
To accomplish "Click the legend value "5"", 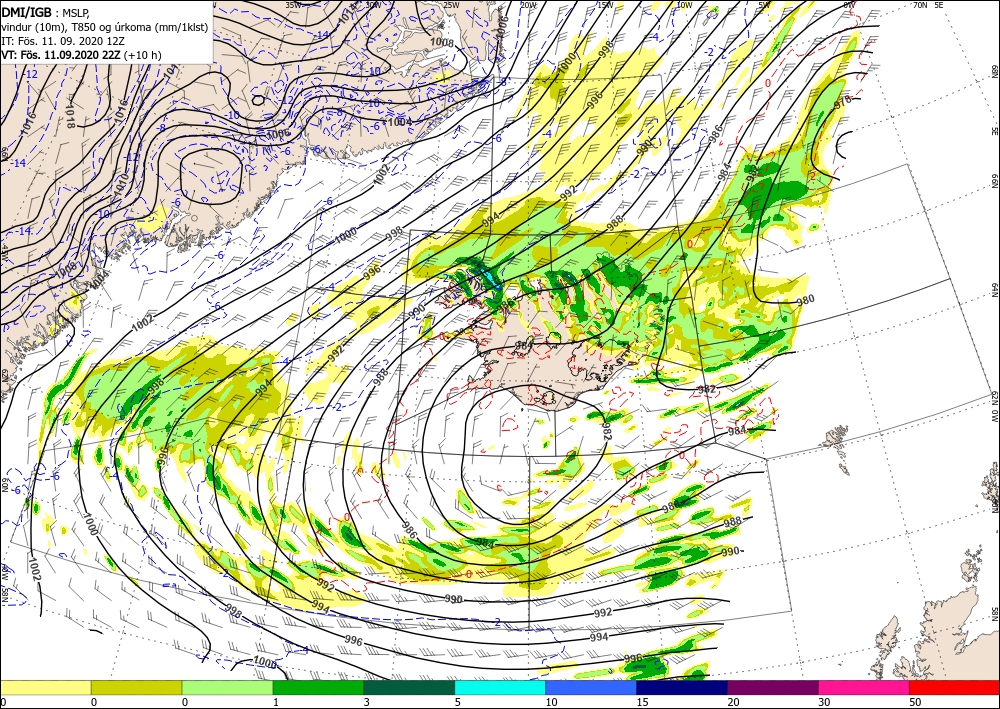I will point(458,702).
